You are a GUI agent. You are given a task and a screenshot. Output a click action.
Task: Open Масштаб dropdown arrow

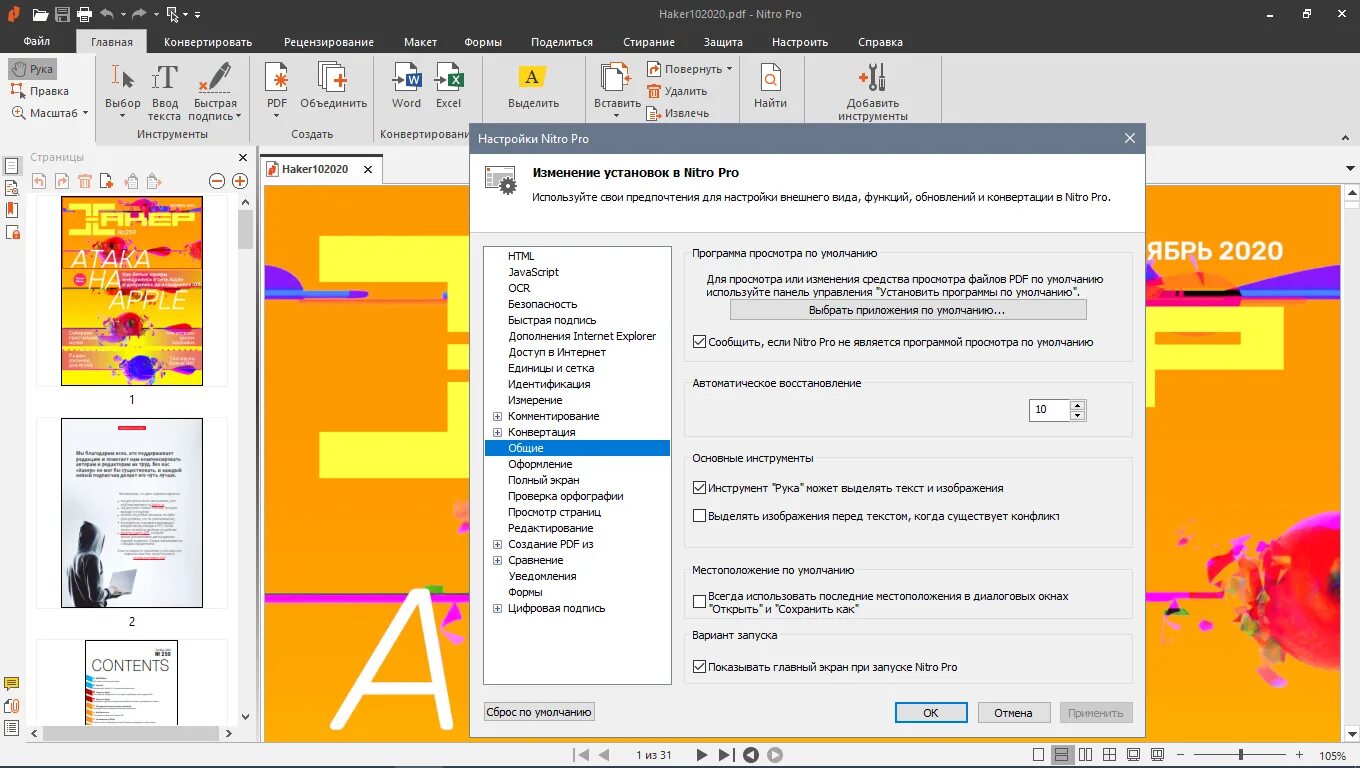85,113
